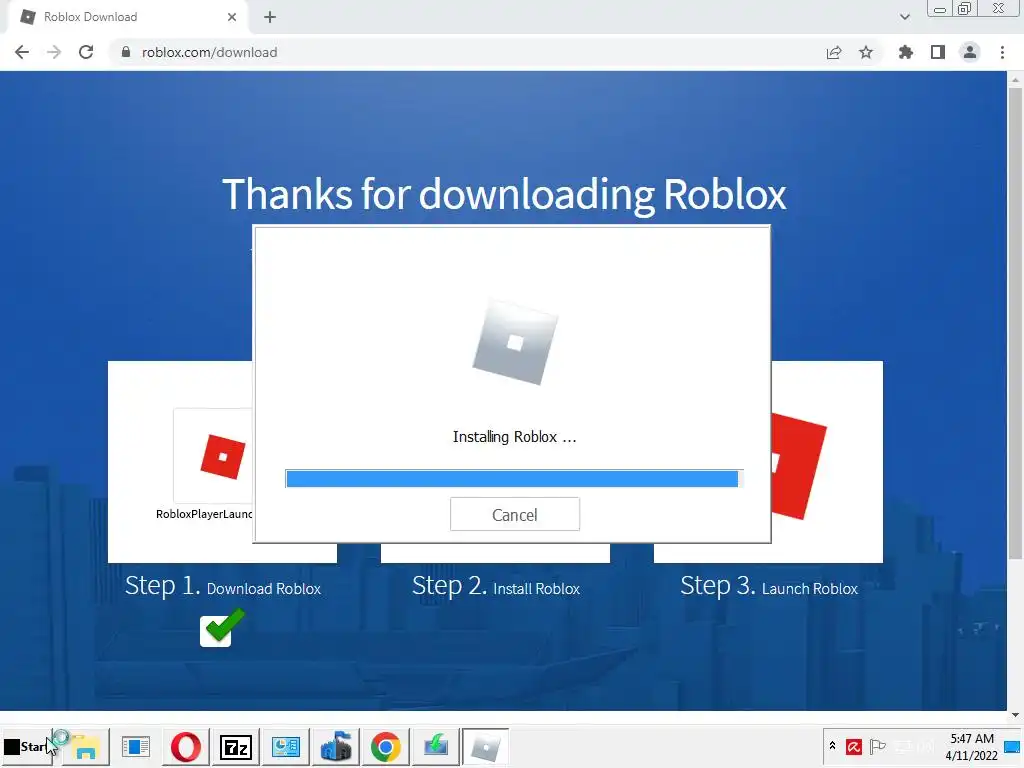Viewport: 1024px width, 768px height.
Task: Reload the Roblox download page
Action: click(x=86, y=52)
